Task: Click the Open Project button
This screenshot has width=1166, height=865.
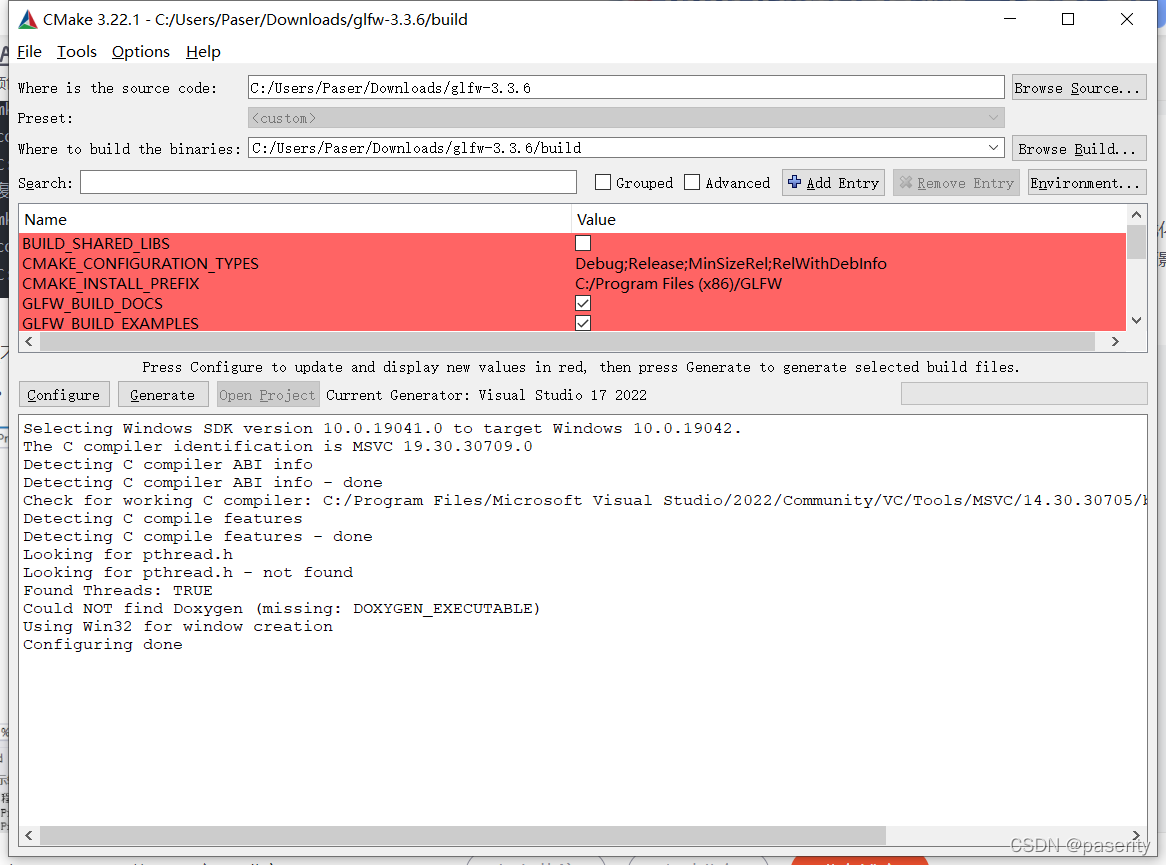Action: pyautogui.click(x=268, y=395)
